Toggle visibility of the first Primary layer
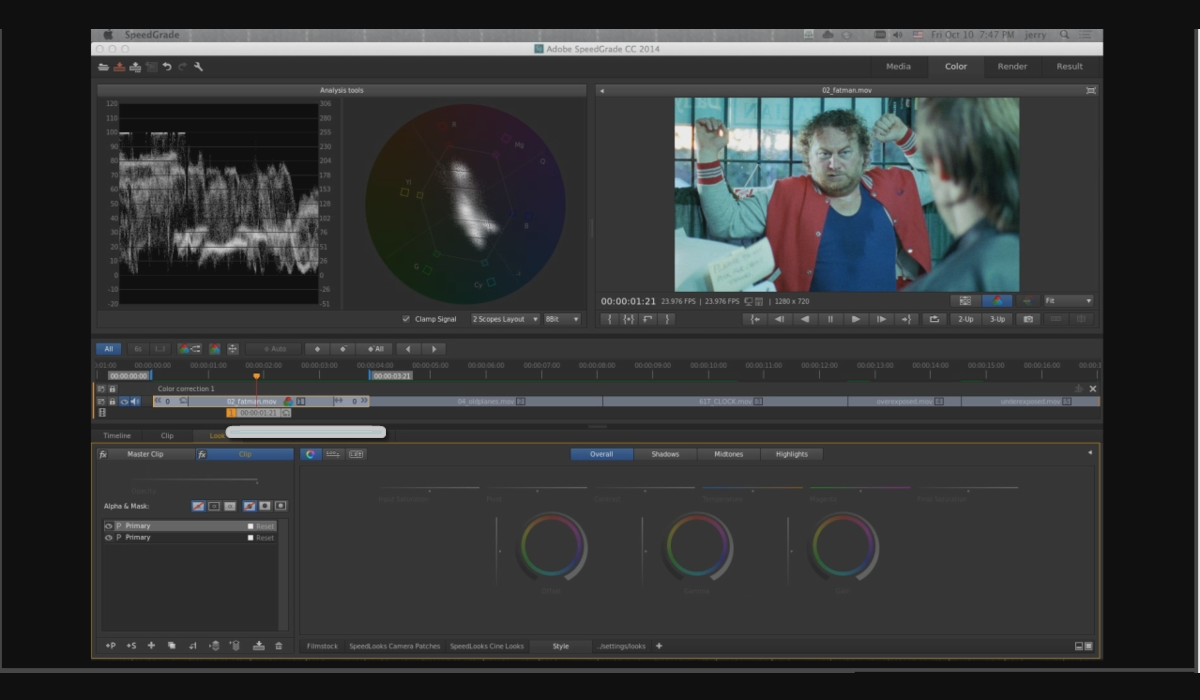The width and height of the screenshot is (1200, 700). (108, 526)
